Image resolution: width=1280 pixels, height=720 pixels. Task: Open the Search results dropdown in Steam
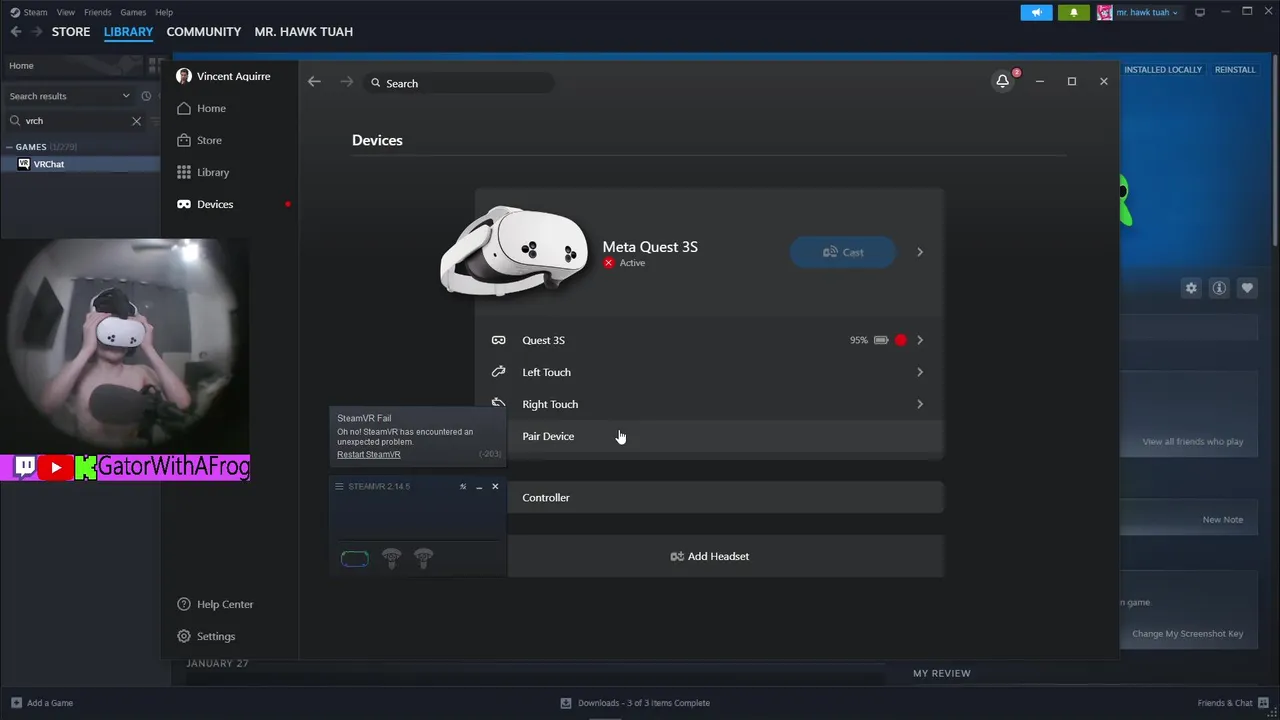(70, 96)
